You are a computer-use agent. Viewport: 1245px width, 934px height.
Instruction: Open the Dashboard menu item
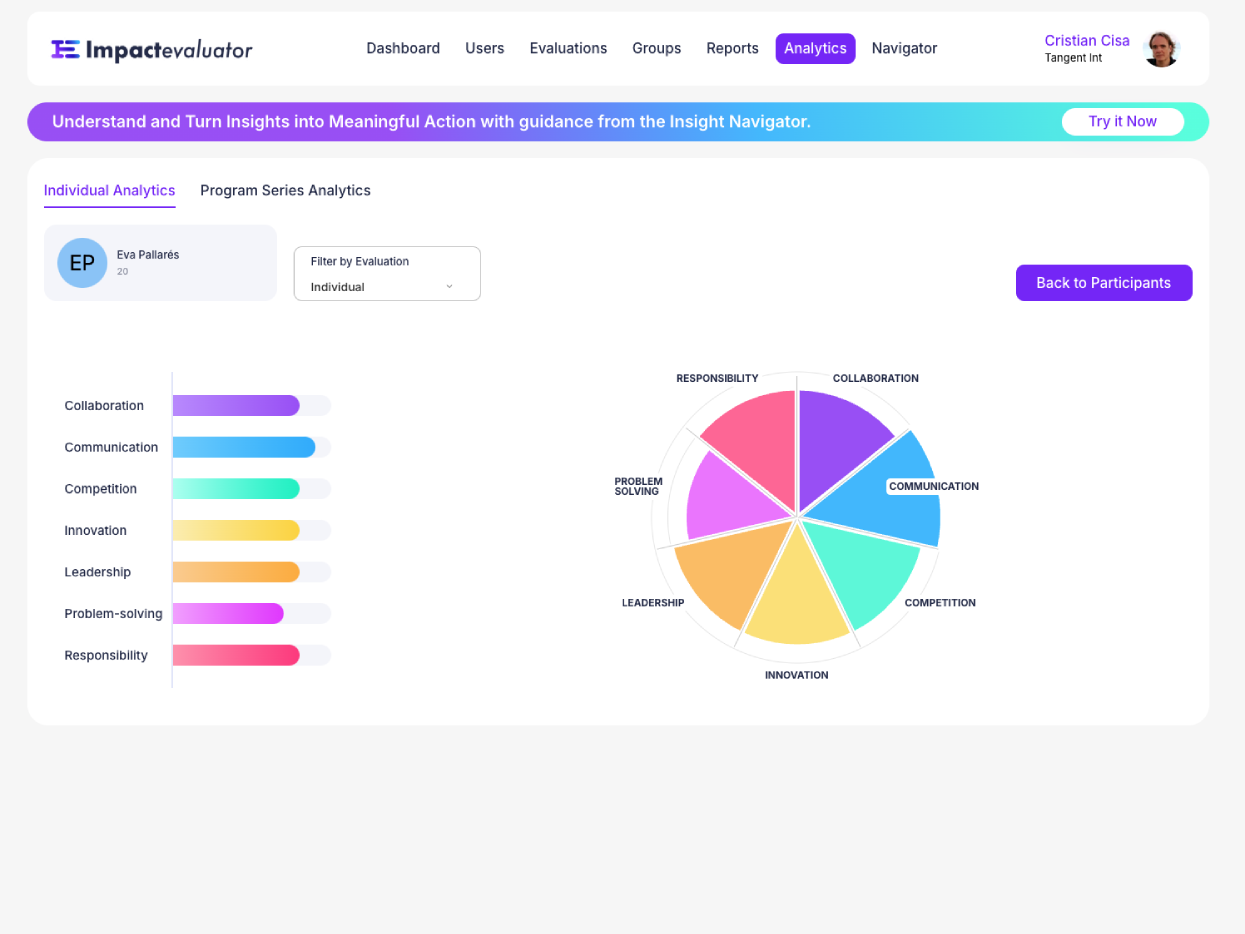pos(403,48)
